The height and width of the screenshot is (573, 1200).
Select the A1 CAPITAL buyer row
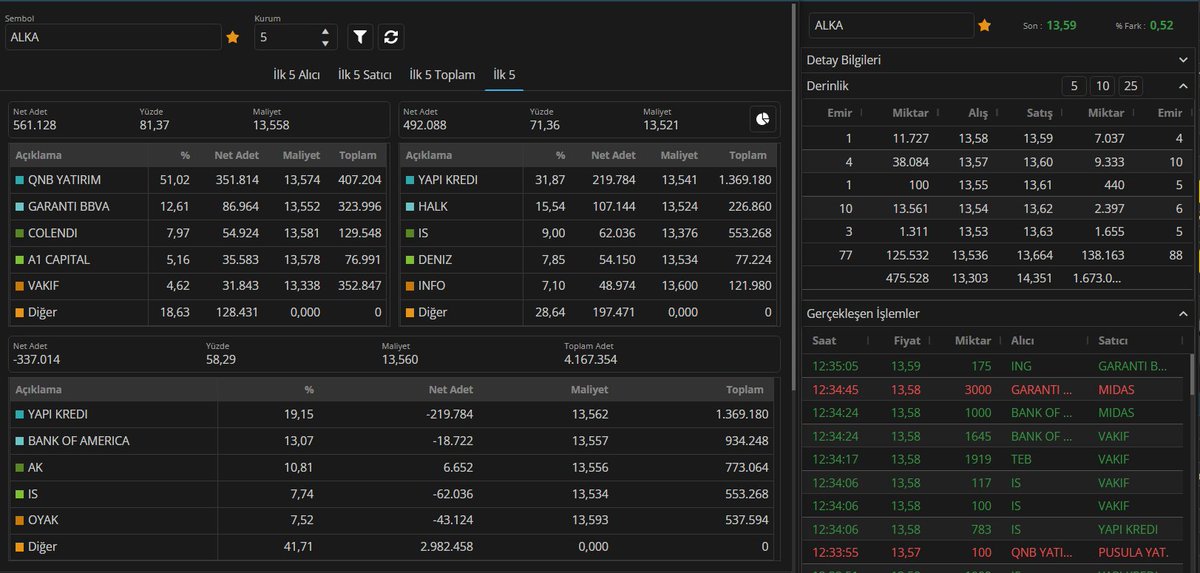click(x=199, y=259)
